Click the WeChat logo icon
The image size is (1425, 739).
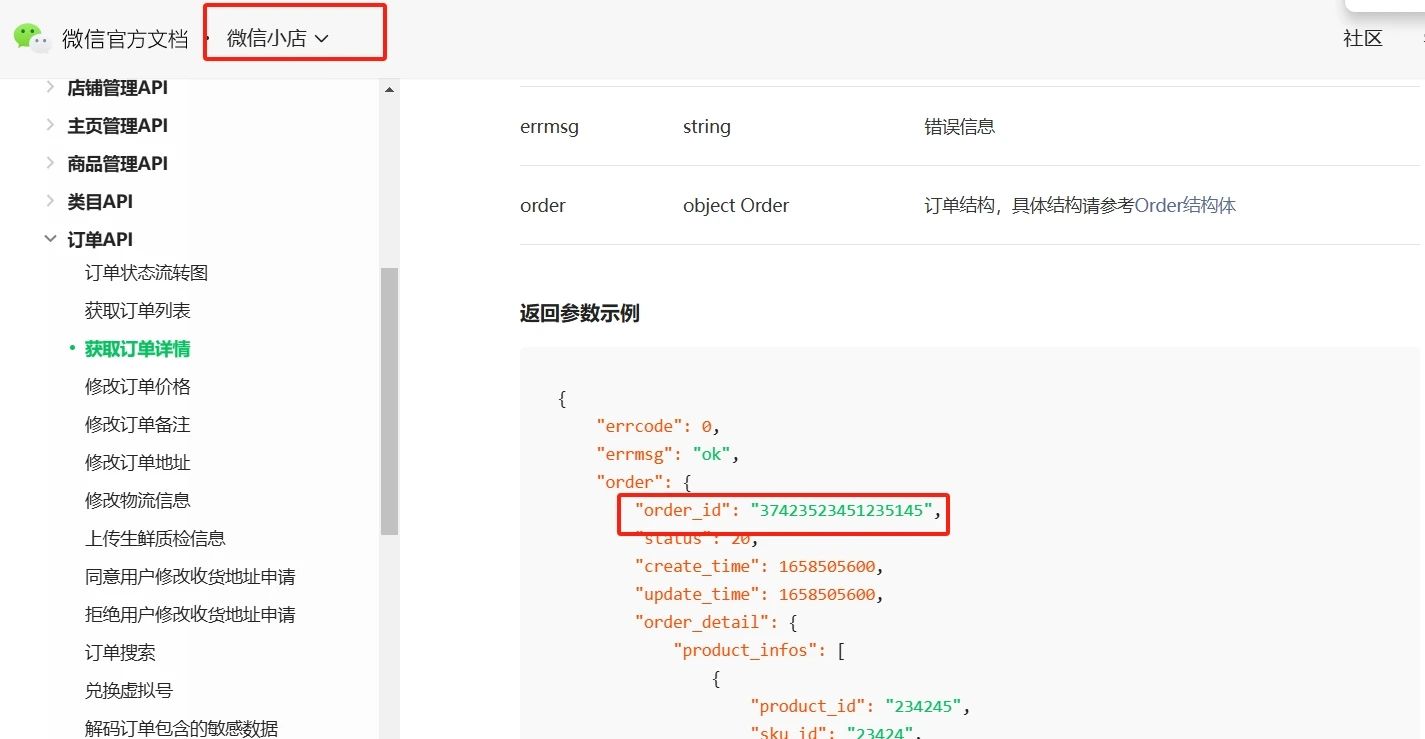[x=31, y=38]
